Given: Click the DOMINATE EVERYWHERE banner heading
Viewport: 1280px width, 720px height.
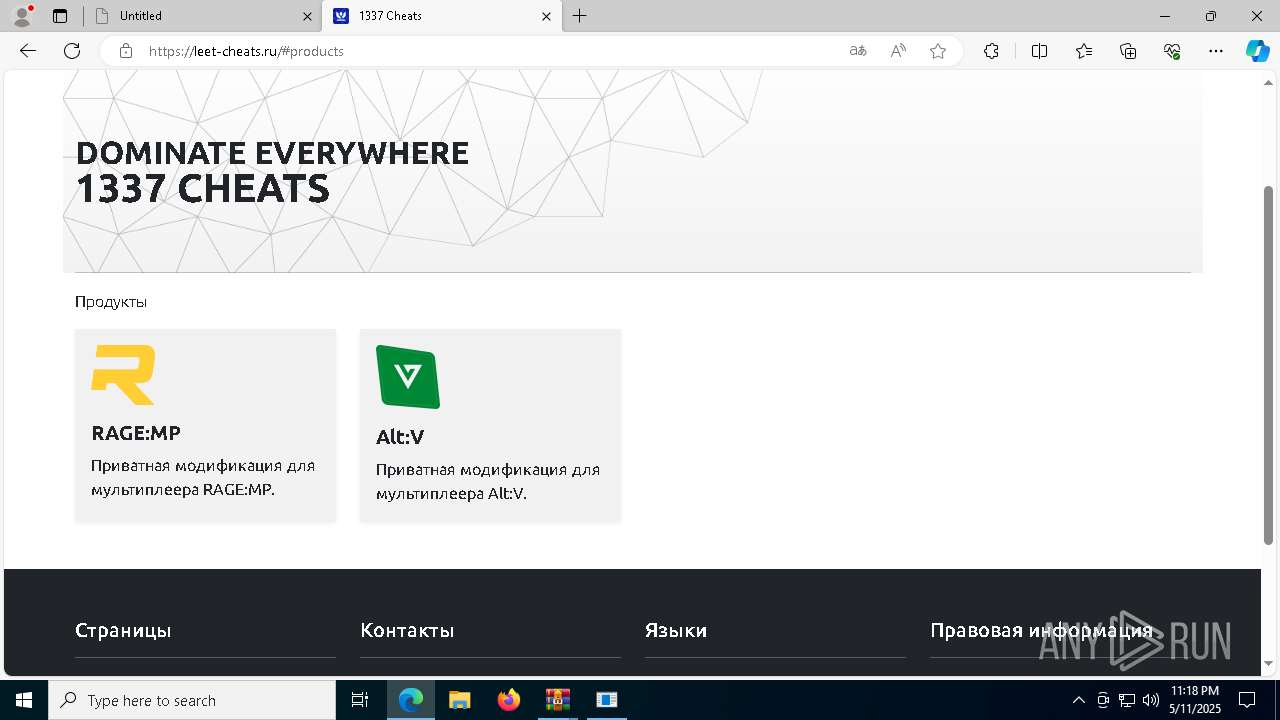Looking at the screenshot, I should 272,153.
